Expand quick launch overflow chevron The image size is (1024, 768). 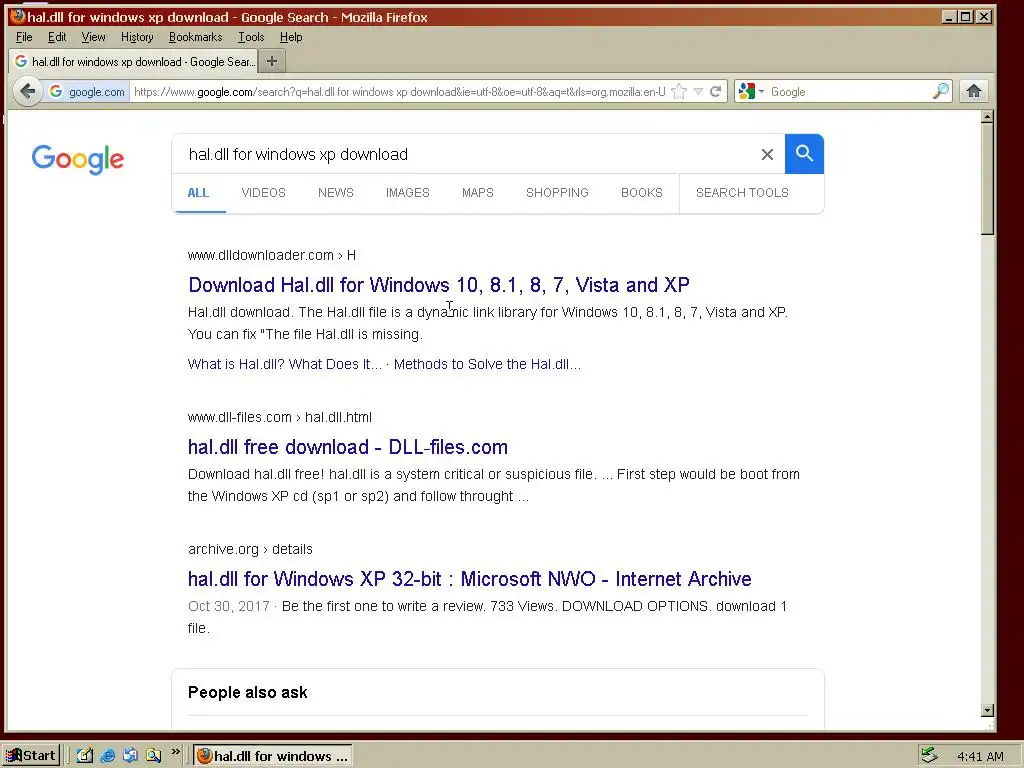point(175,752)
